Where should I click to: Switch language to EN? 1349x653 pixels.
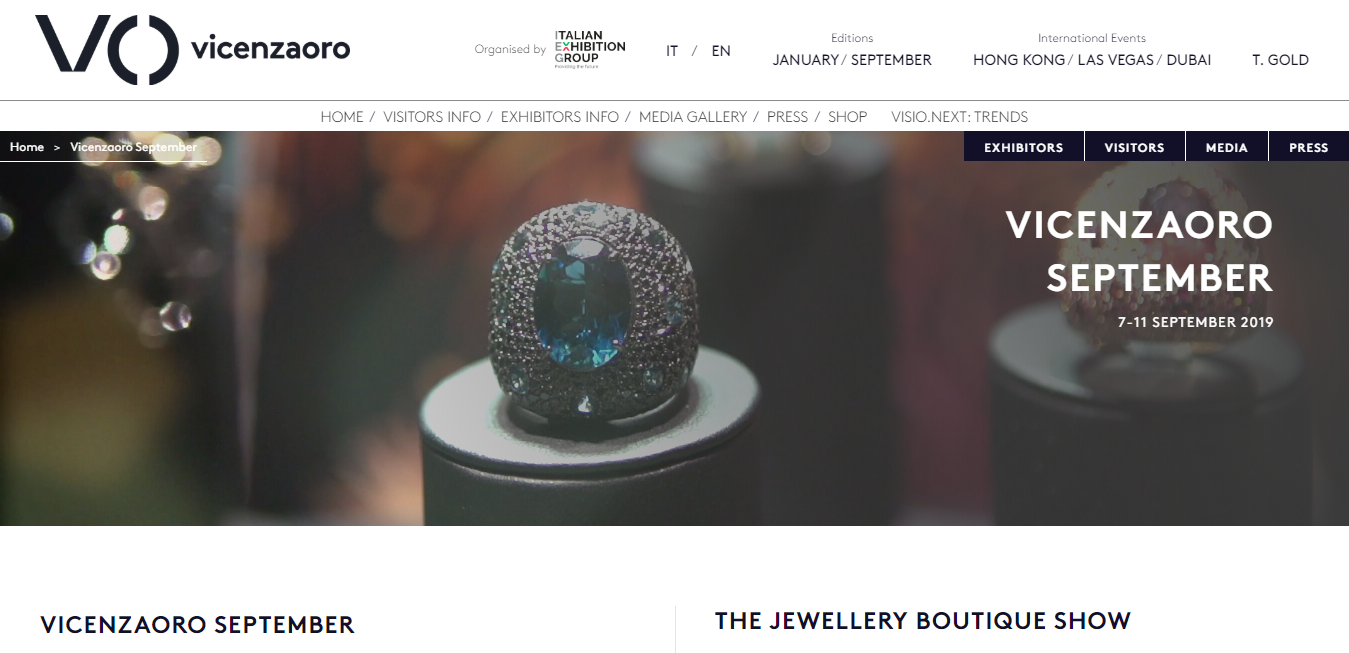[721, 51]
